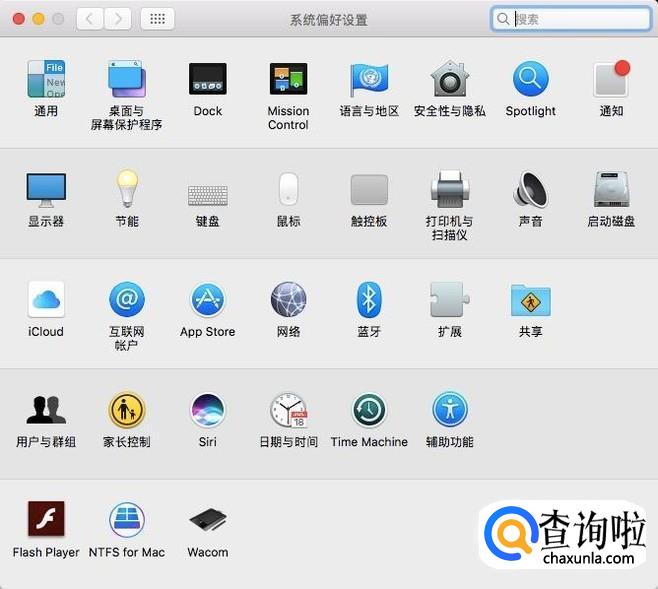Minimize the window with yellow button
The width and height of the screenshot is (658, 589).
tap(39, 19)
